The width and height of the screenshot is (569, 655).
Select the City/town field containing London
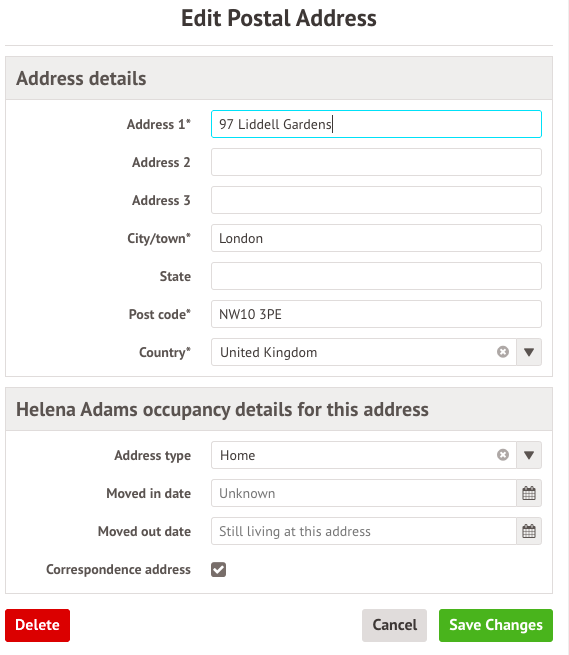tap(376, 238)
